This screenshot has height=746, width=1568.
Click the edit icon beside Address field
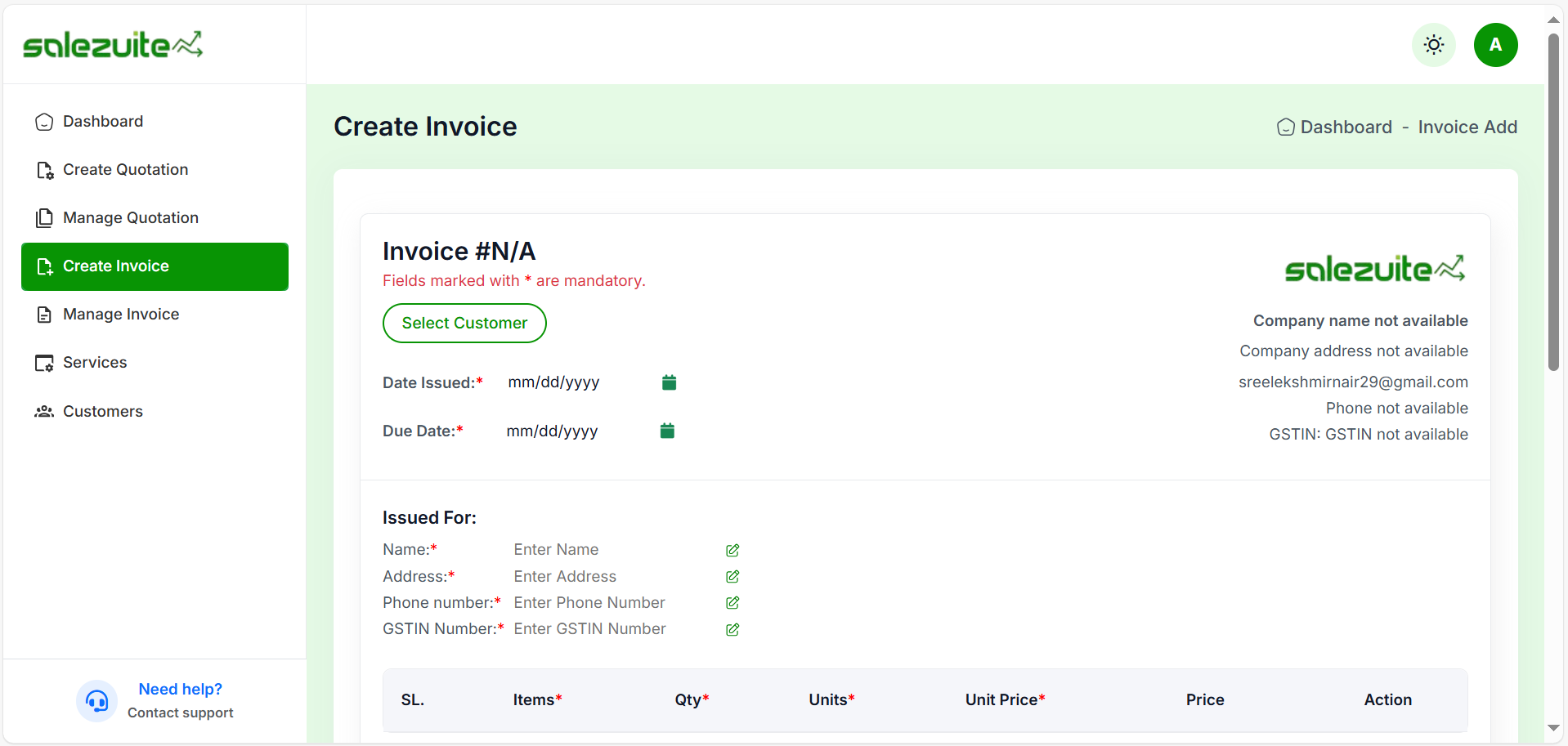(x=732, y=577)
